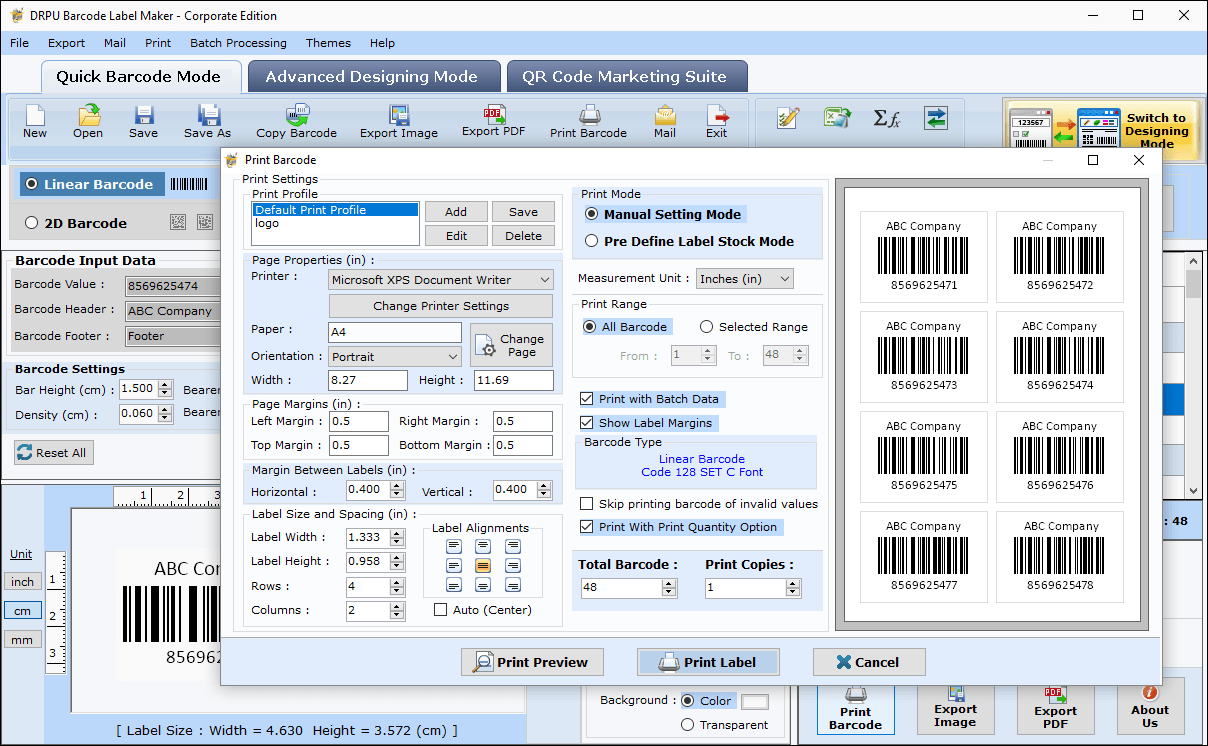Click the Delete profile button
Screen dimensions: 1208x746
tap(523, 236)
